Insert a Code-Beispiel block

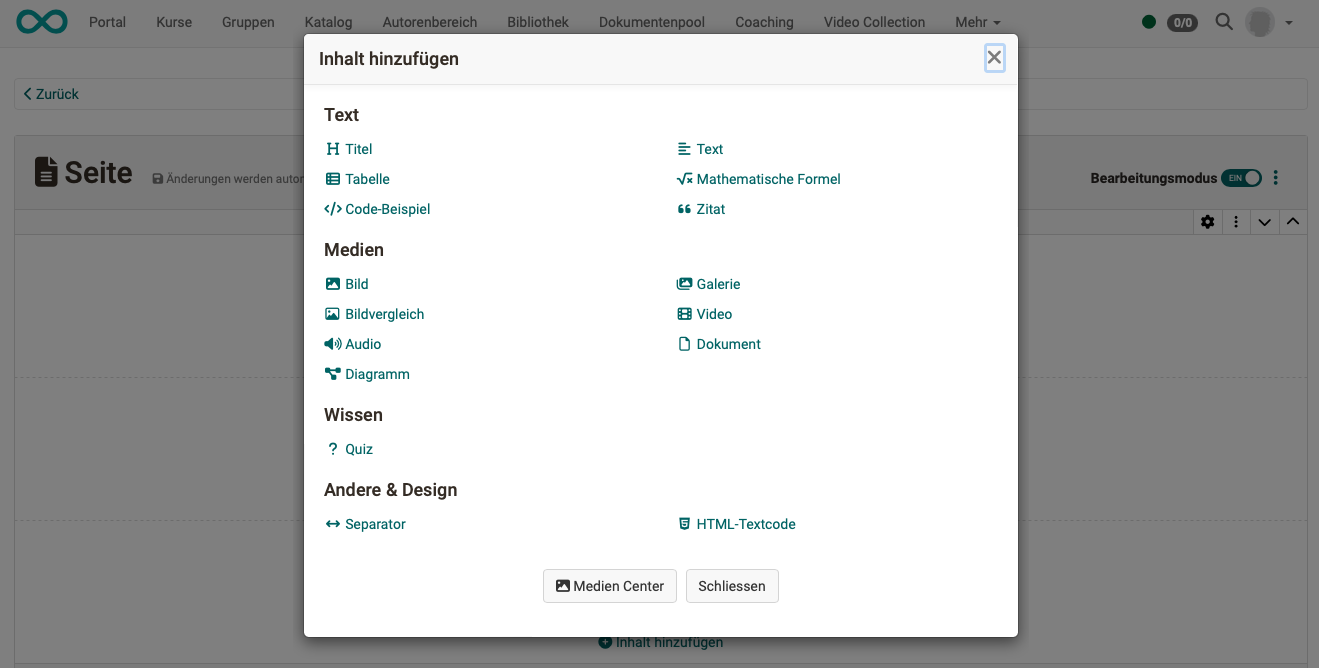(x=386, y=209)
